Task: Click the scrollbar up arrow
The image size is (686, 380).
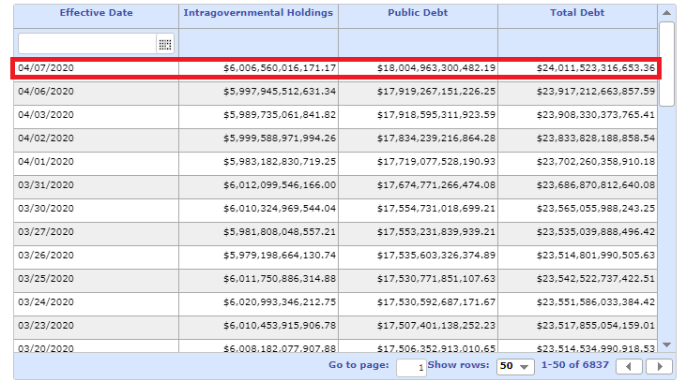Action: tap(667, 13)
